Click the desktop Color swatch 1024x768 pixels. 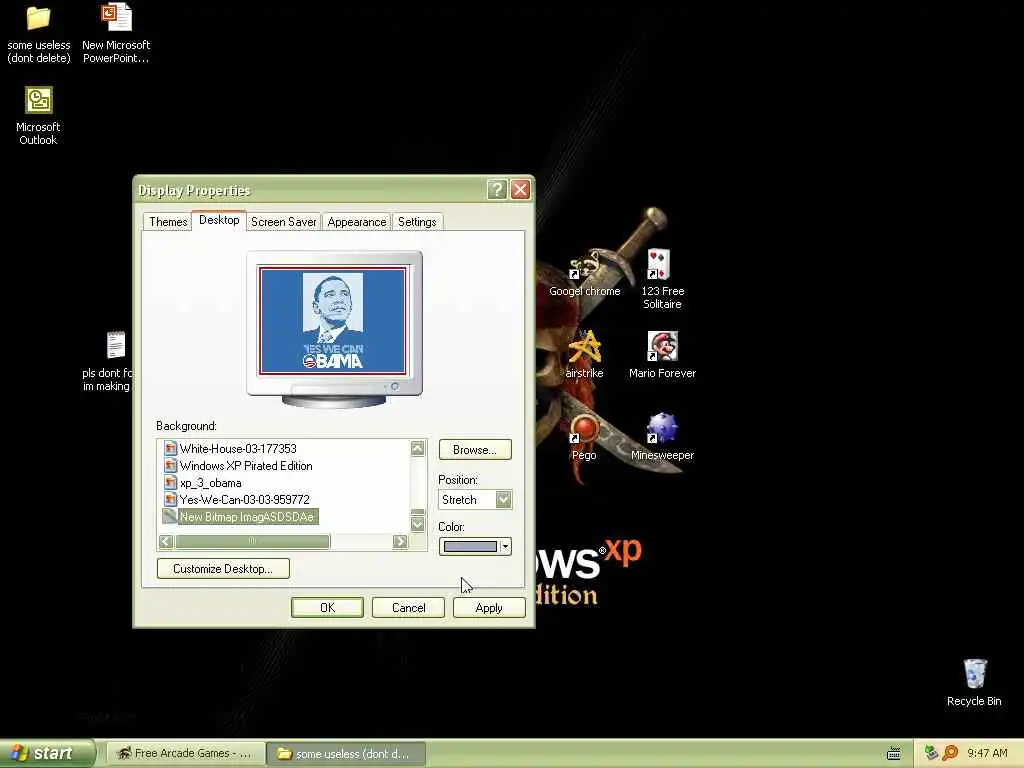click(x=470, y=547)
